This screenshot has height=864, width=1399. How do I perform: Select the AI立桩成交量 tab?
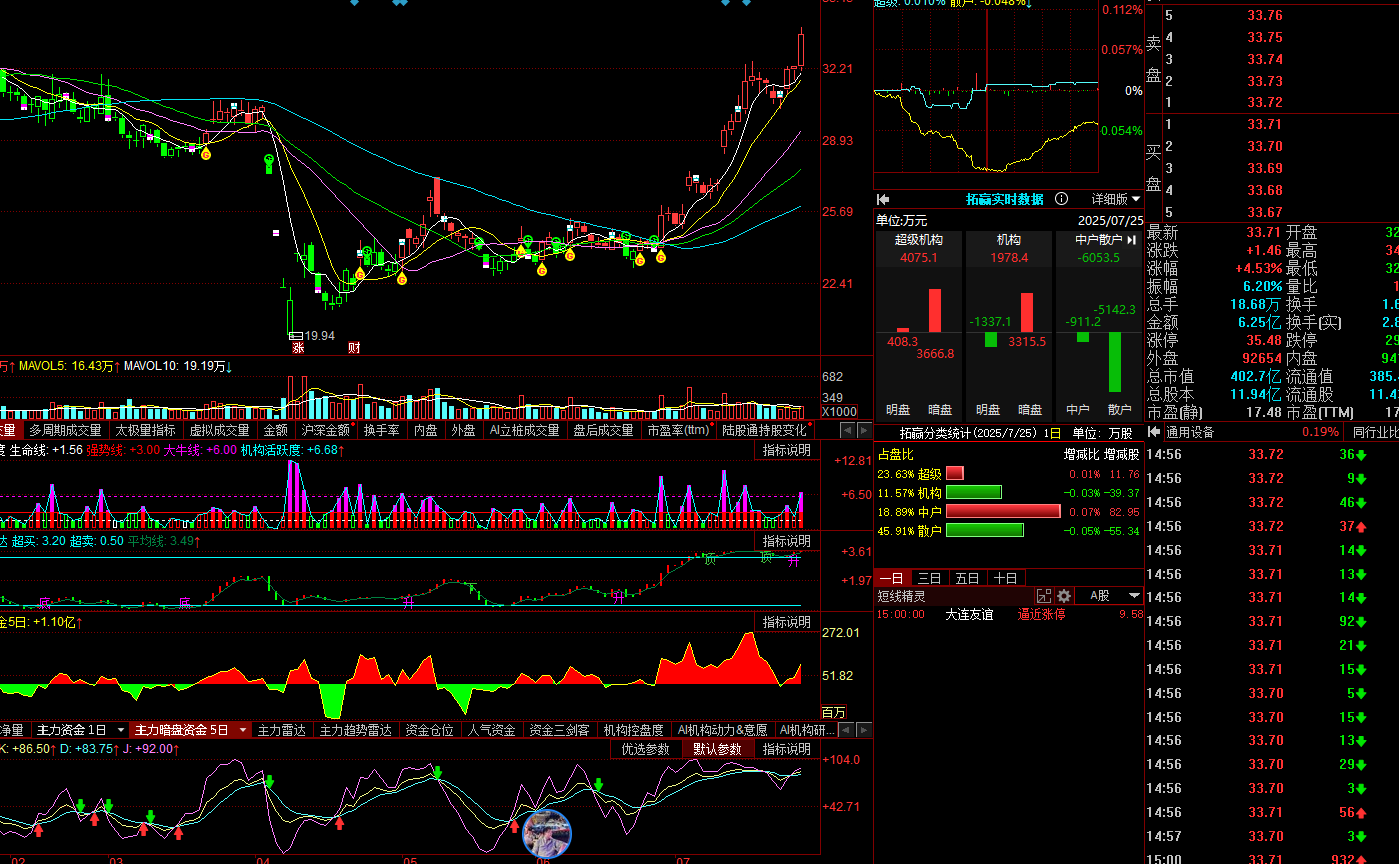tap(524, 430)
